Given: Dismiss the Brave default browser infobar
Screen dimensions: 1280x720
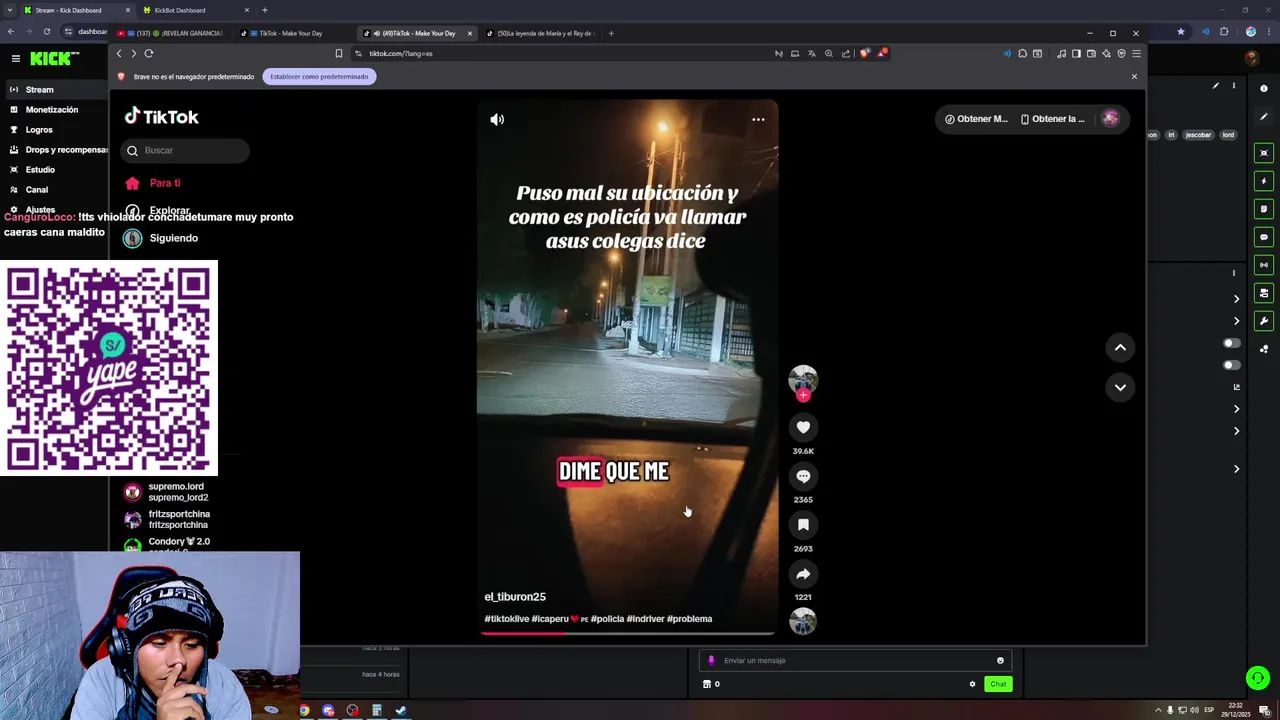Looking at the screenshot, I should click(x=1134, y=77).
